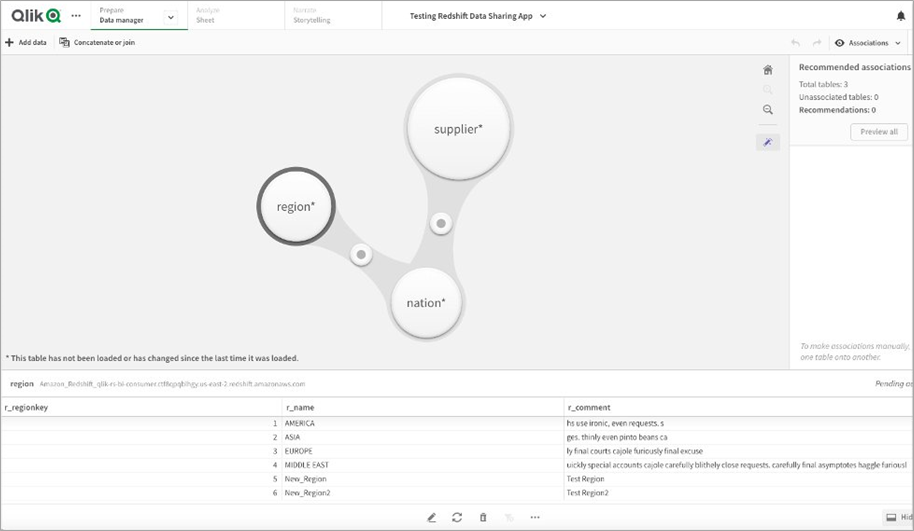This screenshot has height=531, width=914.
Task: Open the Qlik logo home
Action: [x=36, y=16]
